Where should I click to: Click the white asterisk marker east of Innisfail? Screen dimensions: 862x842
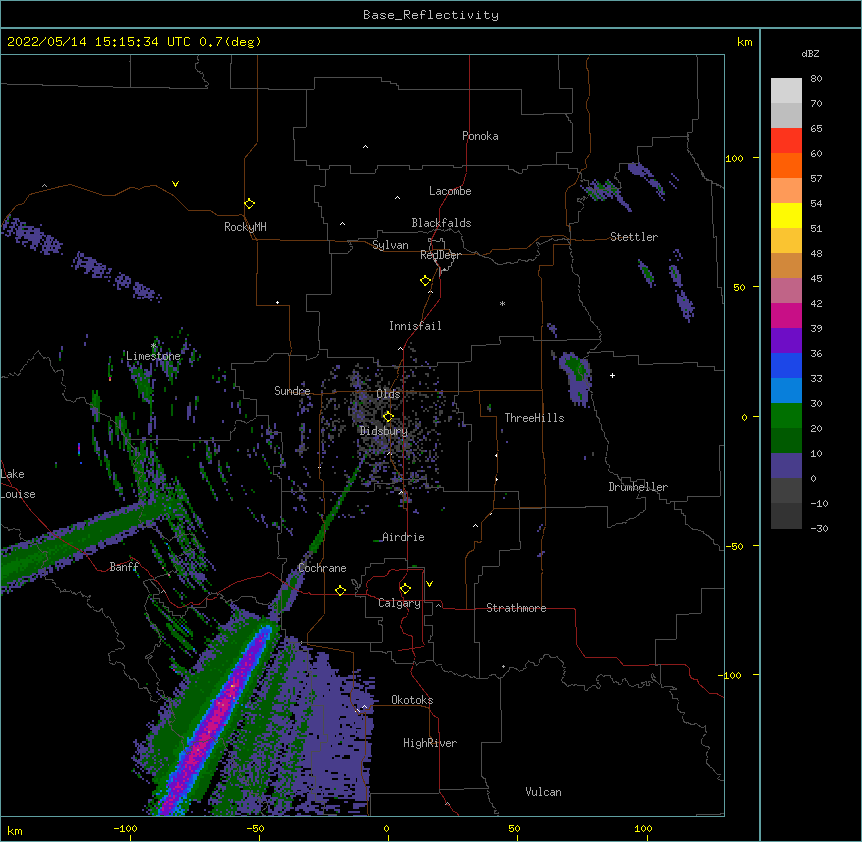(x=502, y=303)
